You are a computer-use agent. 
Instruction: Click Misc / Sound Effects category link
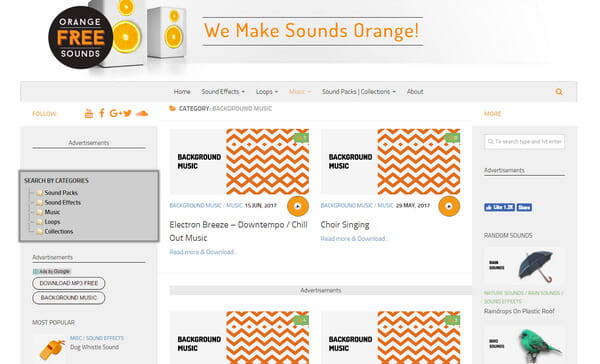[x=97, y=338]
